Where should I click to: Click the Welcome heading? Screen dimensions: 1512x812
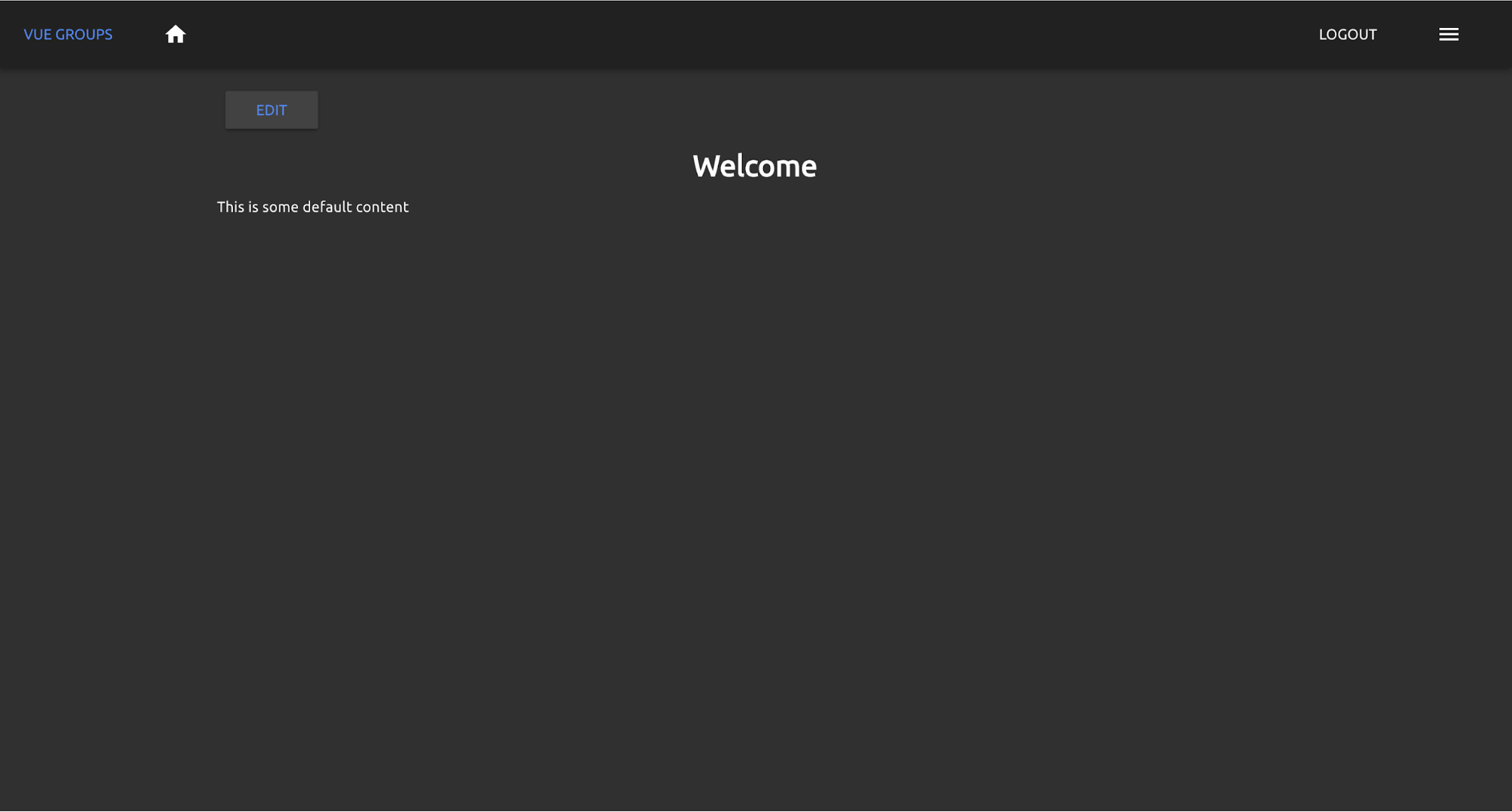pyautogui.click(x=754, y=166)
